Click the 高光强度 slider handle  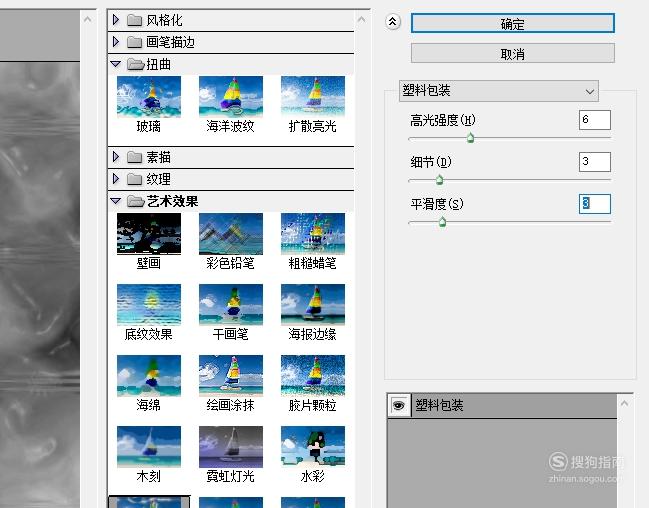tap(470, 138)
